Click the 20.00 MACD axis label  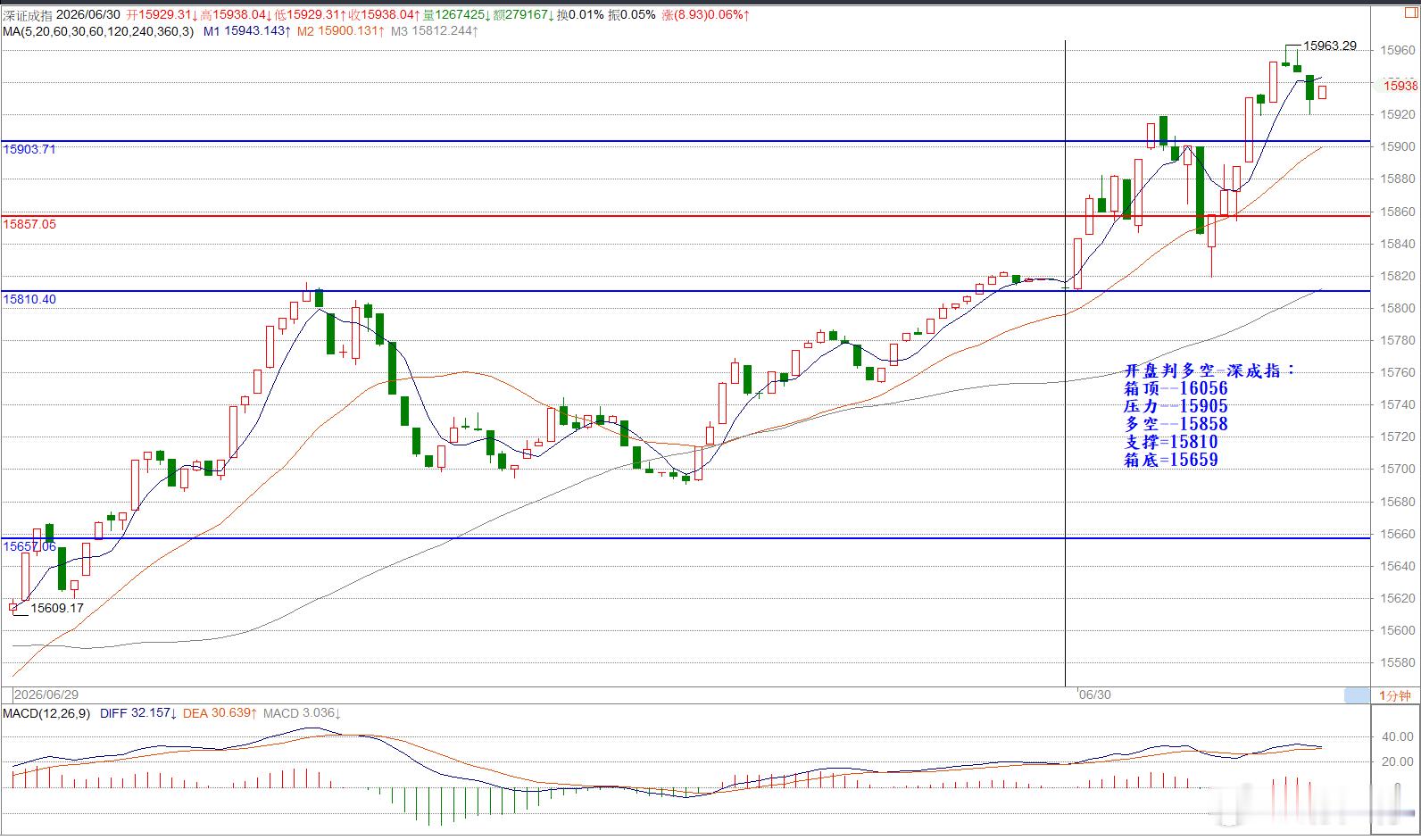[1397, 761]
